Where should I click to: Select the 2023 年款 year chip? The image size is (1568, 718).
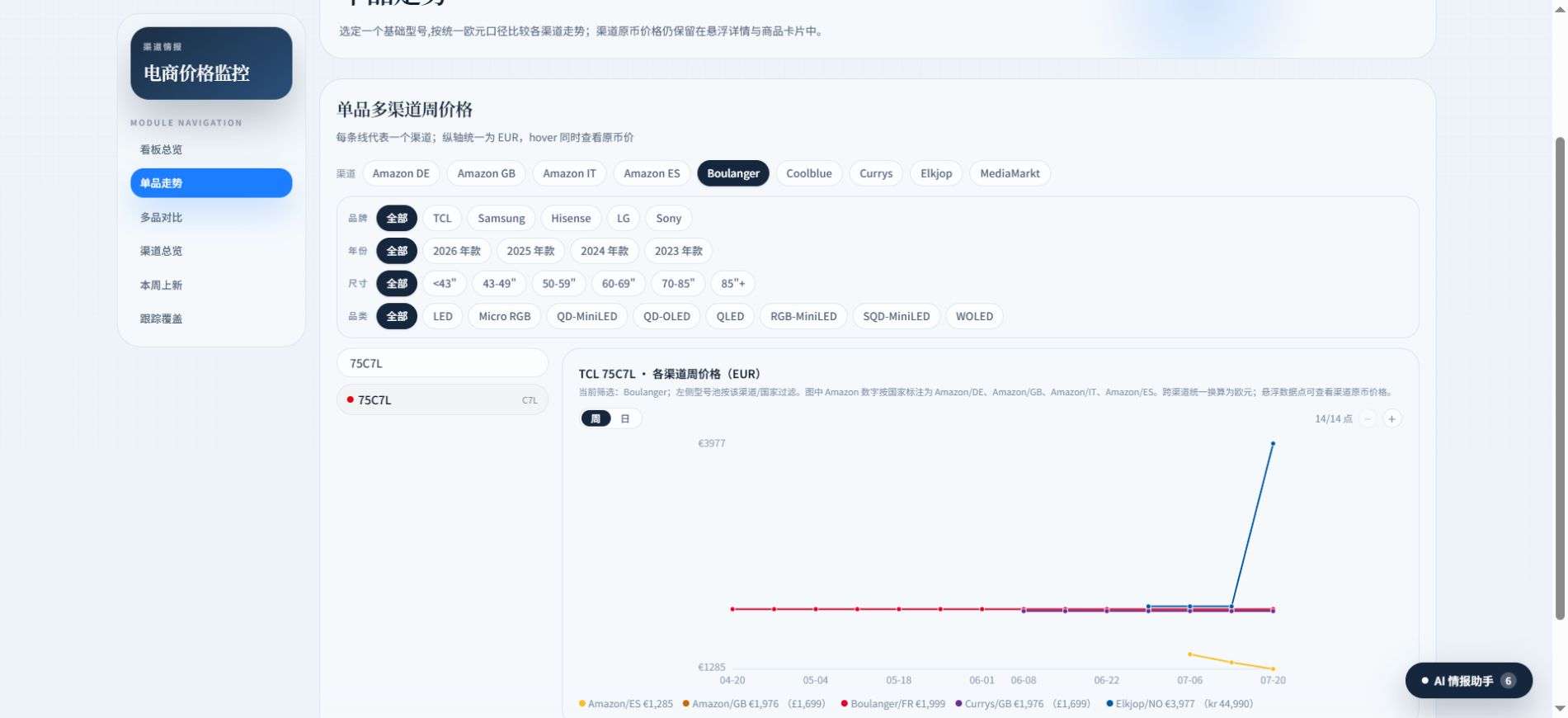[x=679, y=251]
